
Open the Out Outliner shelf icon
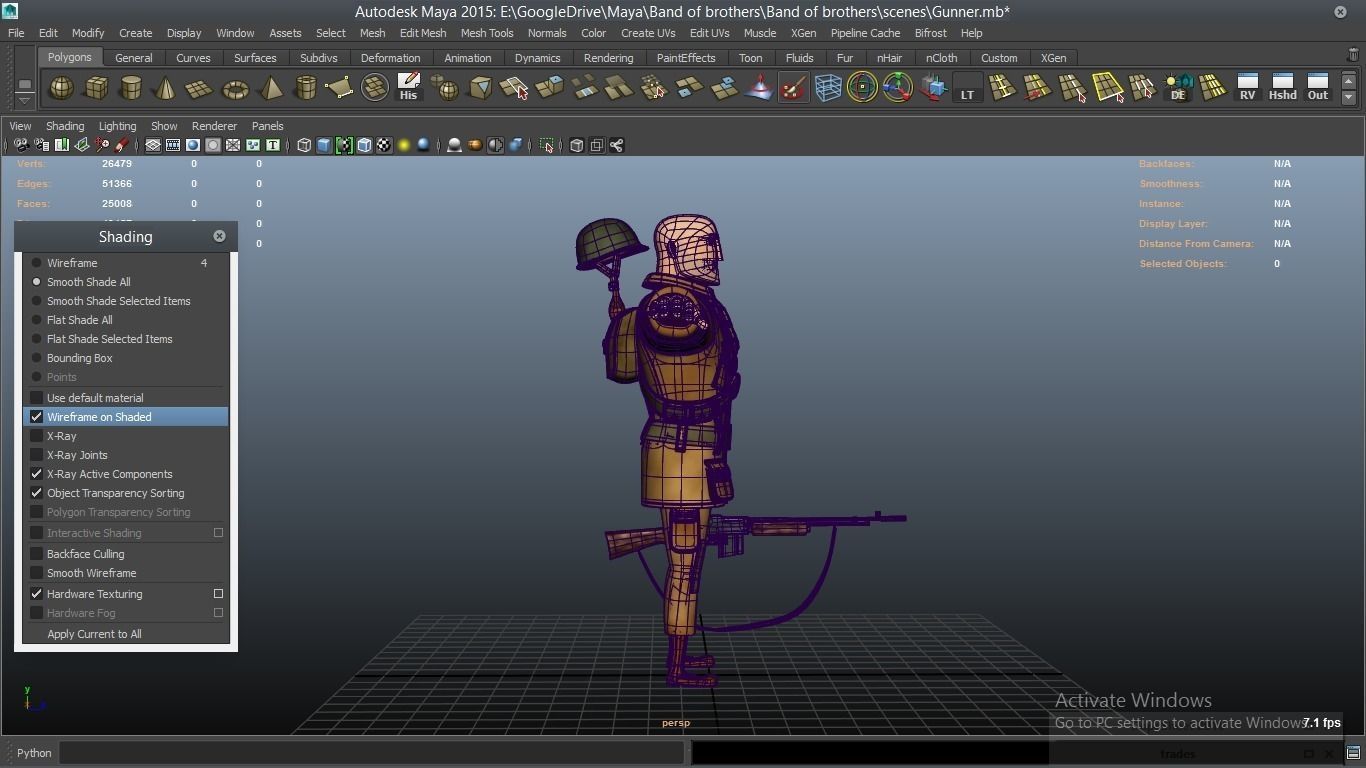click(1318, 88)
